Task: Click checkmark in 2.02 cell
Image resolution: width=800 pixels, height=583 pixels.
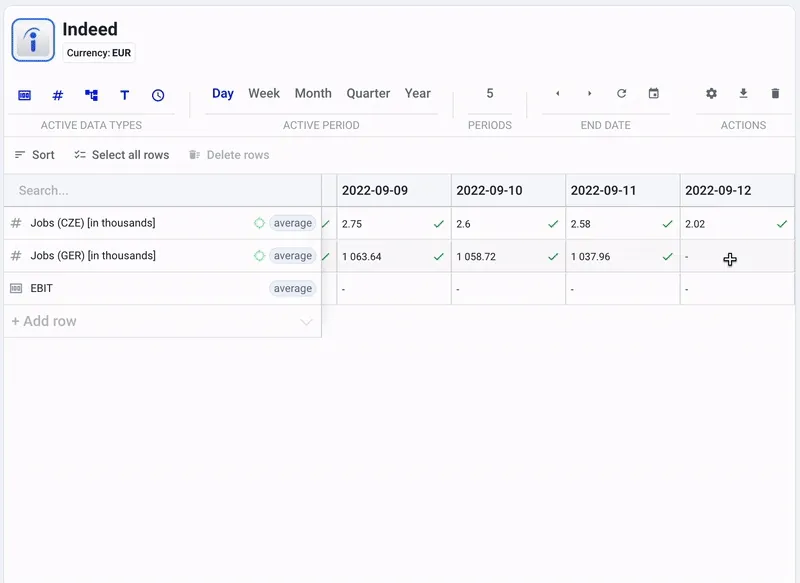Action: coord(782,224)
